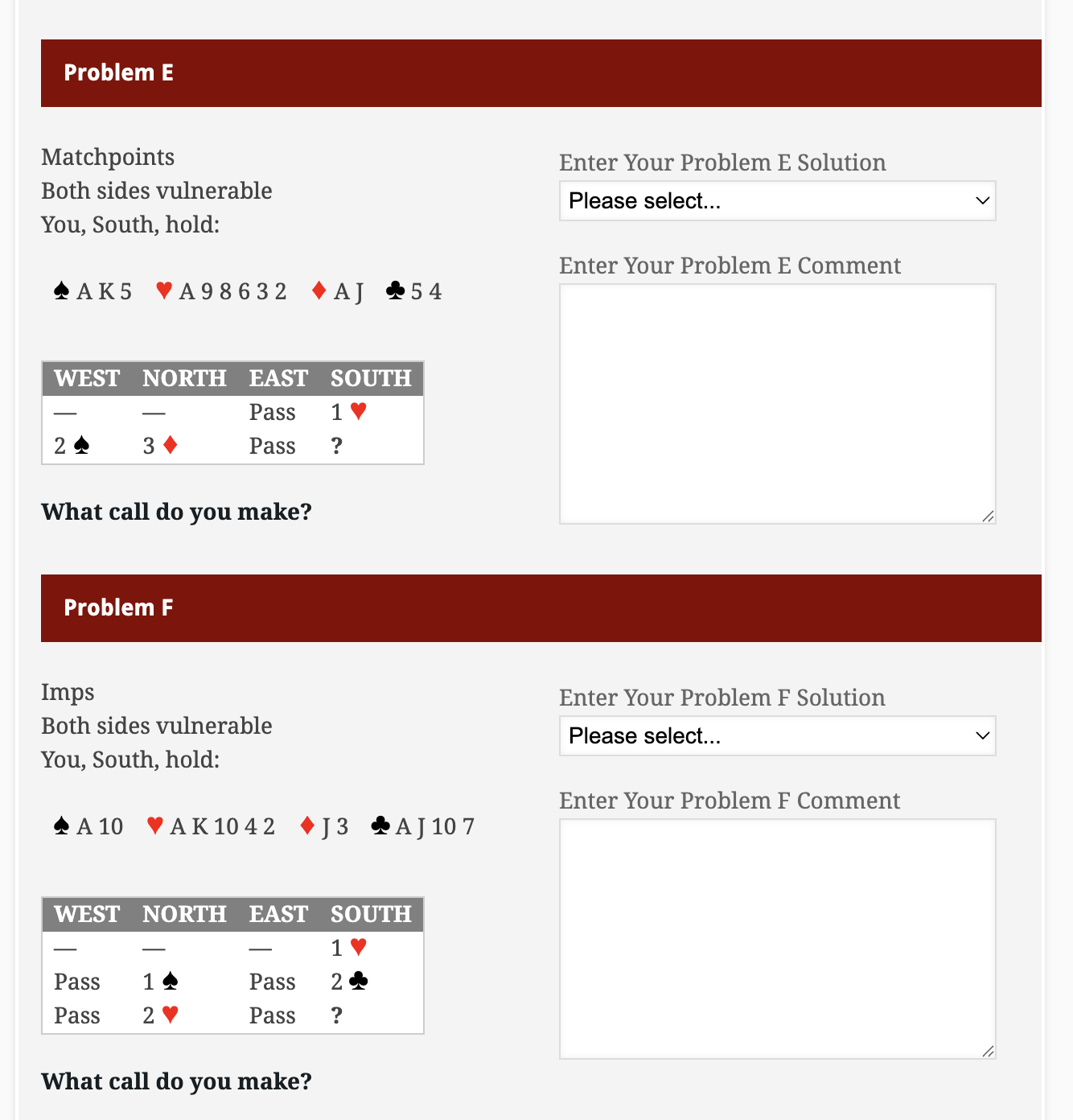Click the spade symbol in Problem F hand
This screenshot has width=1073, height=1120.
(61, 826)
